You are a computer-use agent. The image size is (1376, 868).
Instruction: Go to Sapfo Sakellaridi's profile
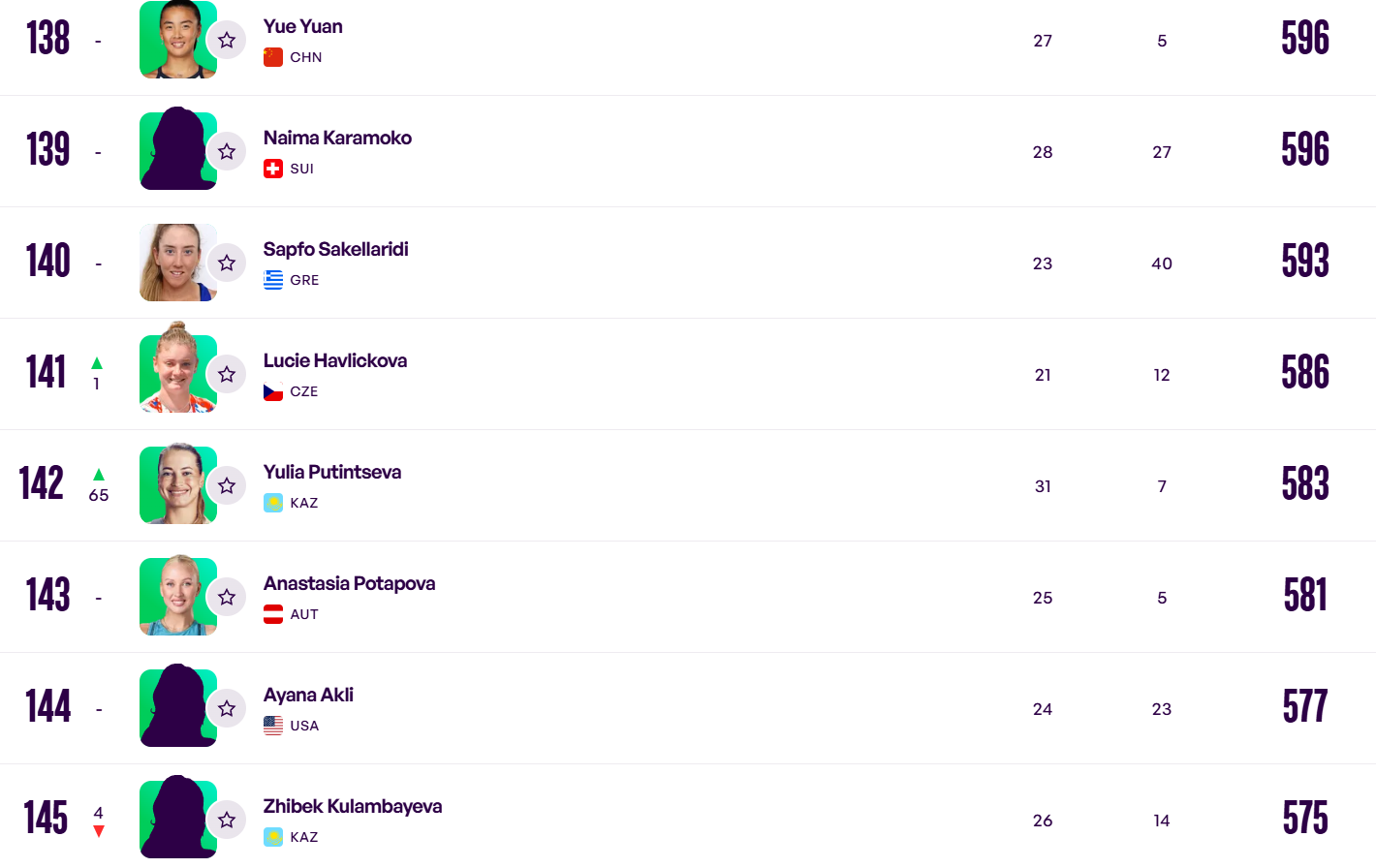click(x=335, y=250)
